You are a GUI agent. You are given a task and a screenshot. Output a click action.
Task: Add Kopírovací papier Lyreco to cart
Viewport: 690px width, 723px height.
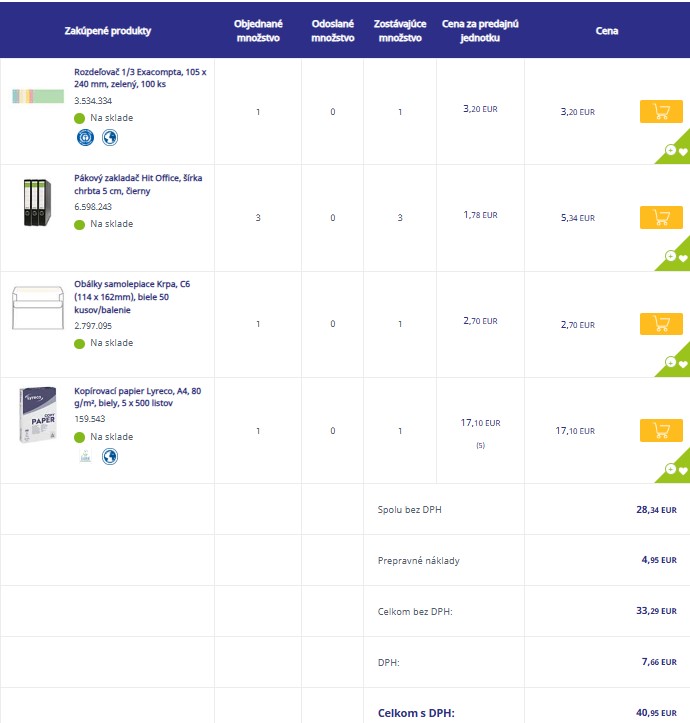coord(661,430)
